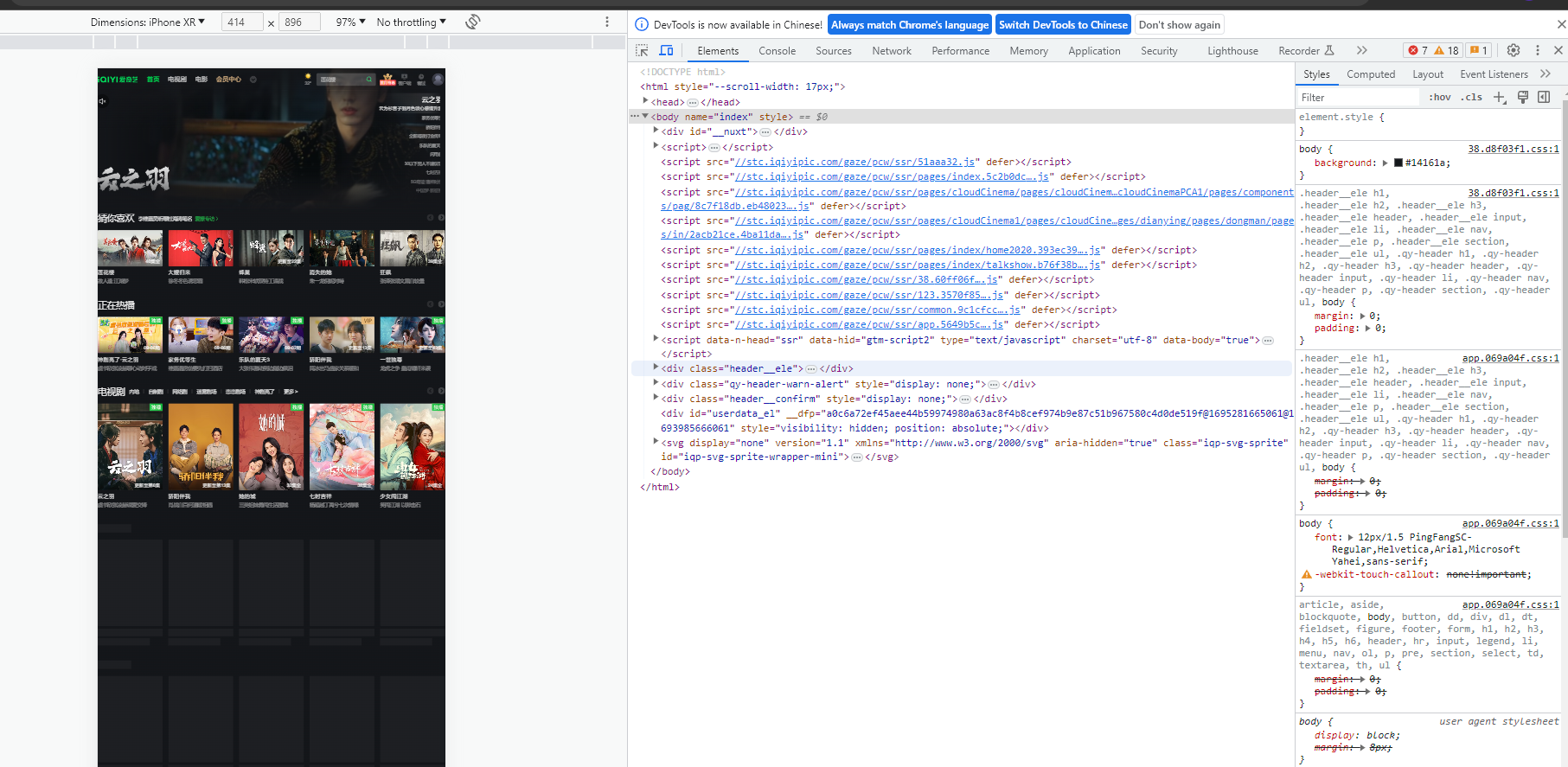Expand the header__ele div node

[656, 368]
